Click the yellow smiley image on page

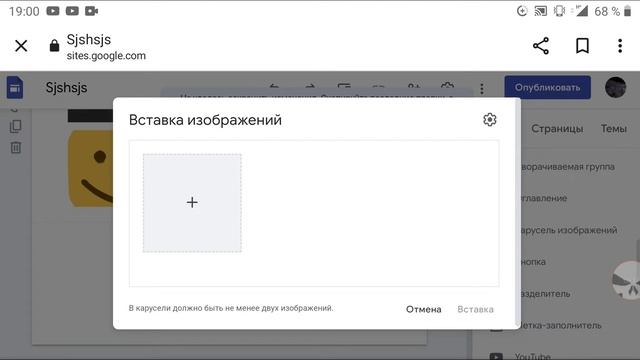[91, 168]
